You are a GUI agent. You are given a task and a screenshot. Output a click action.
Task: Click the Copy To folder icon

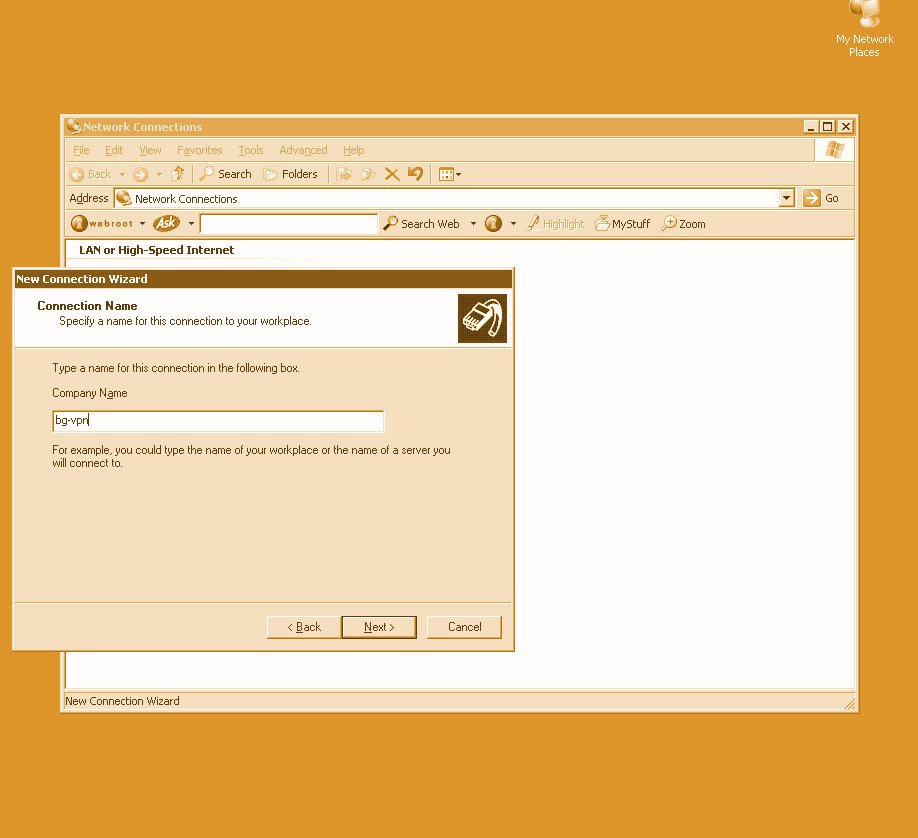click(368, 174)
